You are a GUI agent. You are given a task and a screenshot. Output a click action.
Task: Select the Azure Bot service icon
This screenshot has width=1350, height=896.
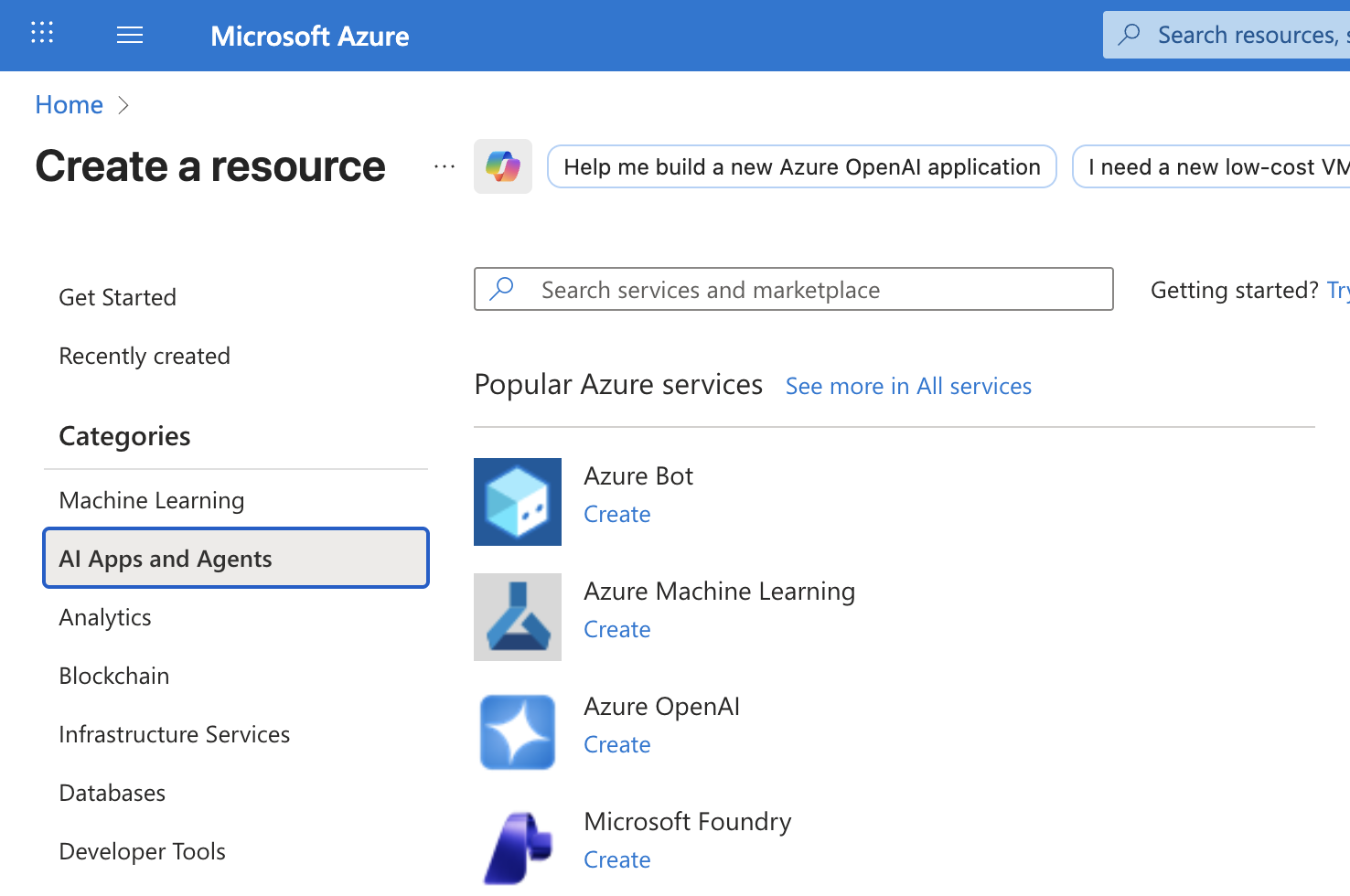point(517,501)
